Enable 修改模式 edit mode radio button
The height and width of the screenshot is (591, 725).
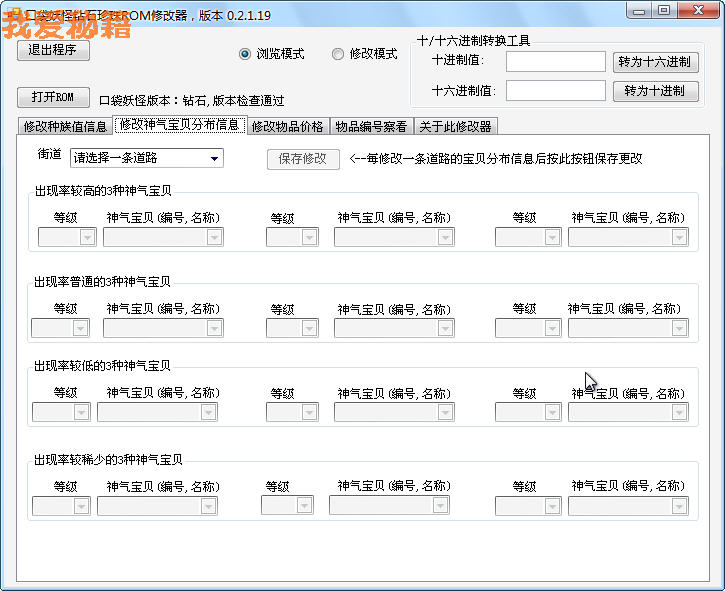pos(338,54)
